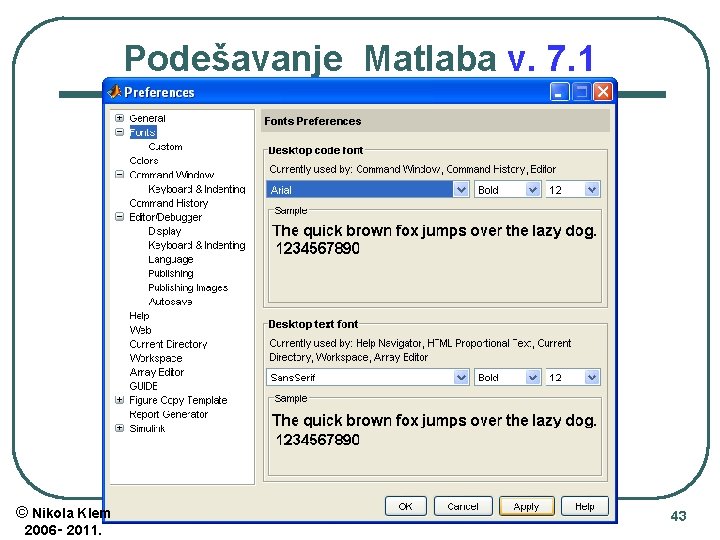The image size is (720, 540).
Task: Select Autosave tree item
Action: [170, 302]
